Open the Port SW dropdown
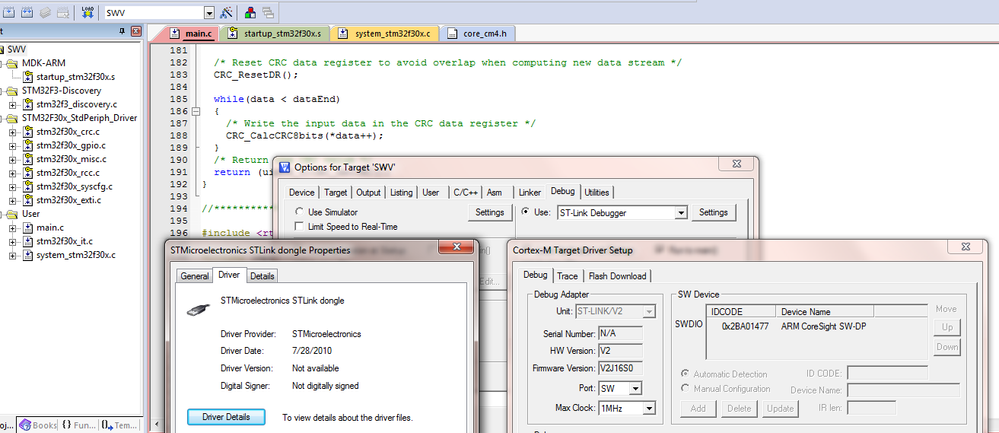Viewport: 999px width, 433px height. (x=636, y=388)
